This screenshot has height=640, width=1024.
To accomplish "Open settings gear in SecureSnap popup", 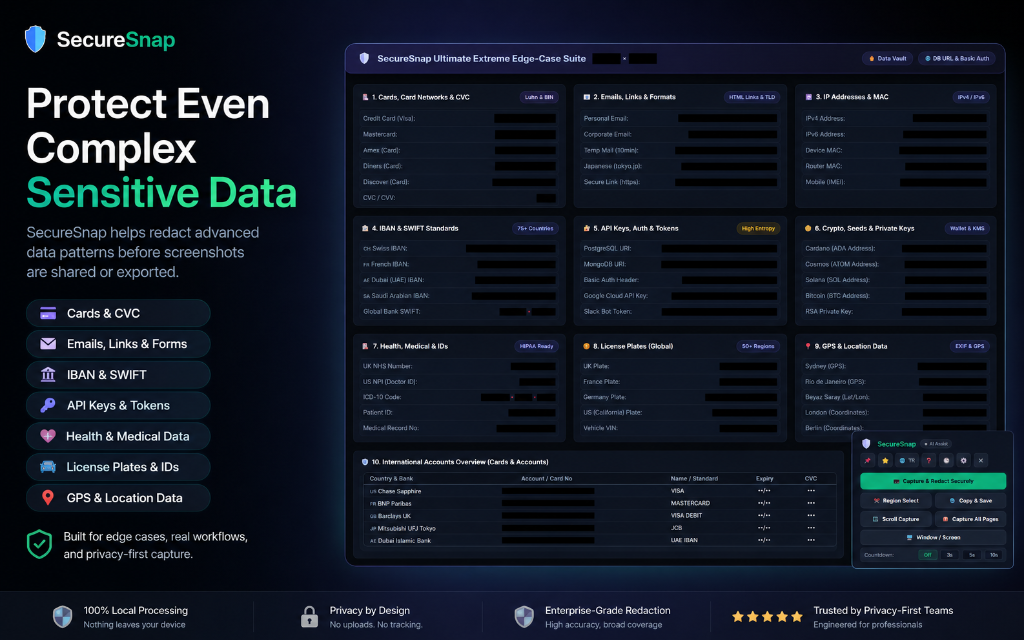I will point(963,460).
